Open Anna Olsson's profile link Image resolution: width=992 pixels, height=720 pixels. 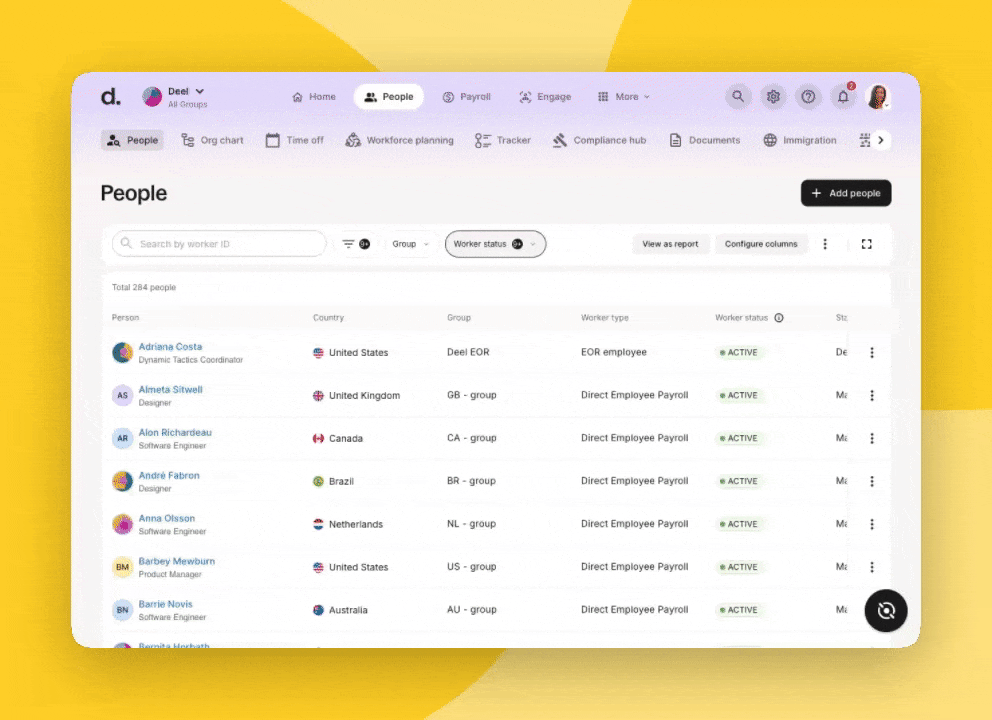(167, 519)
